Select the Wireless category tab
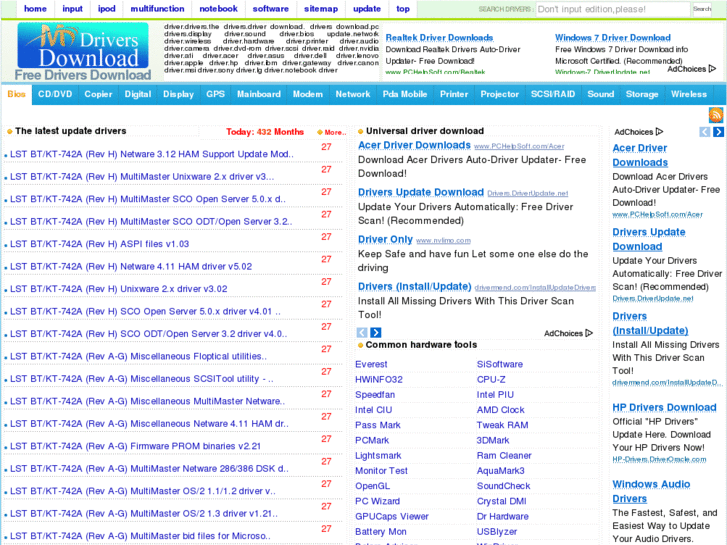The width and height of the screenshot is (727, 545). pos(689,94)
